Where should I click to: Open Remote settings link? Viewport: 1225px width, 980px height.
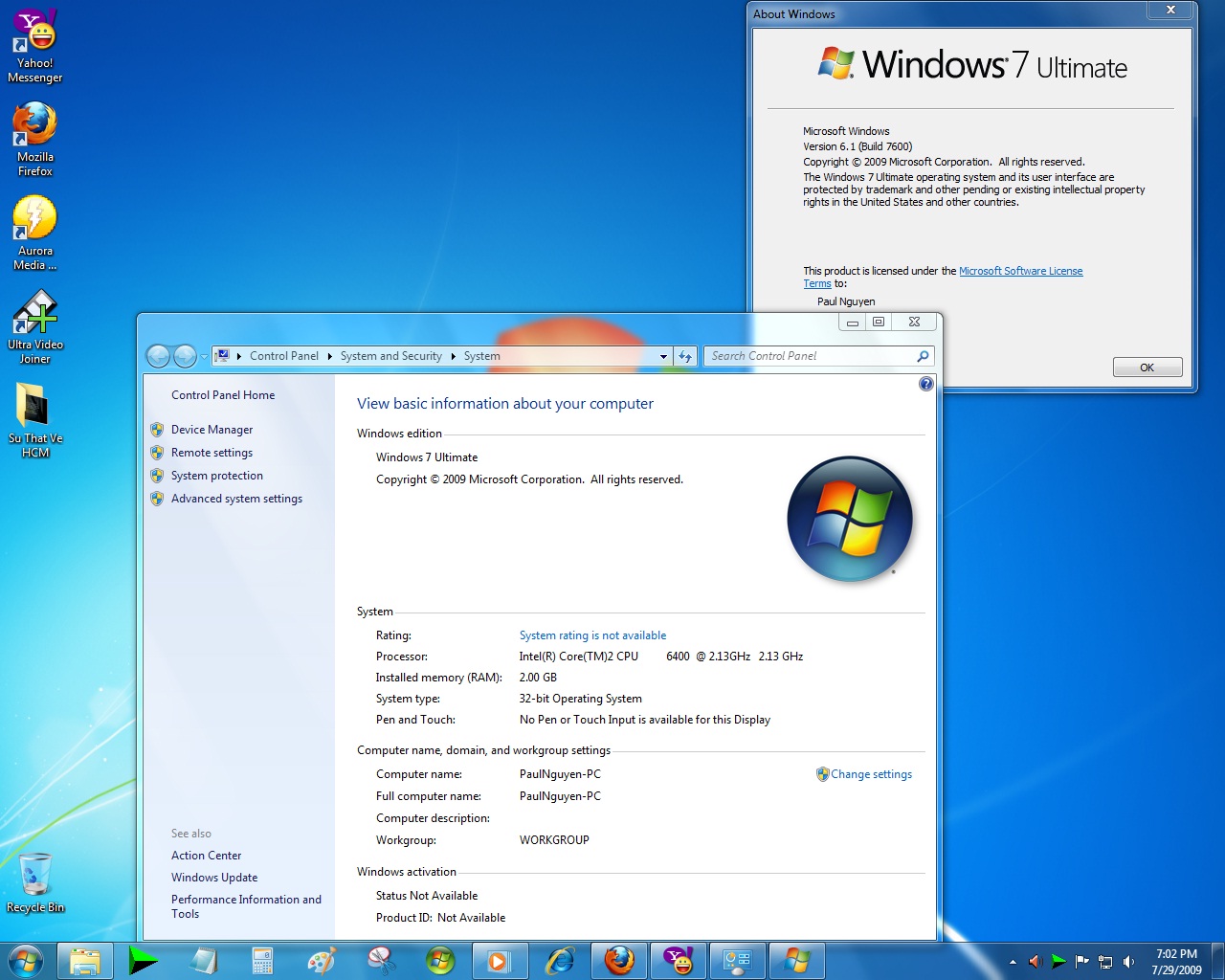212,453
